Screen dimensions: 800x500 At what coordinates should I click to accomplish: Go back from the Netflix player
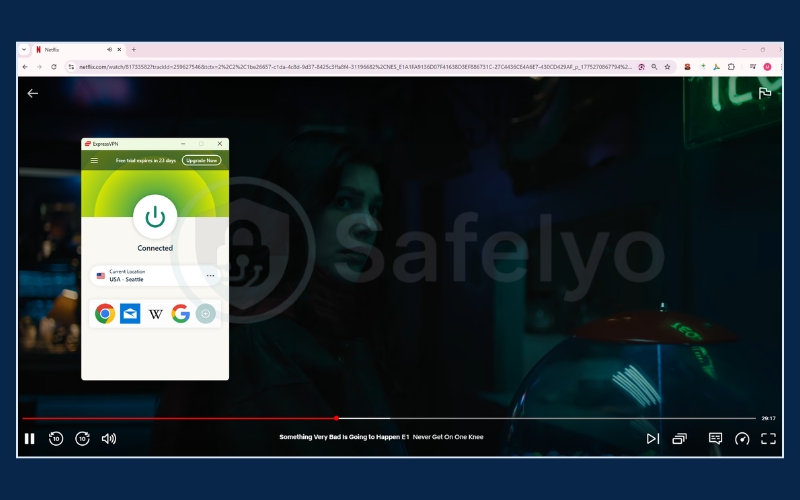33,93
